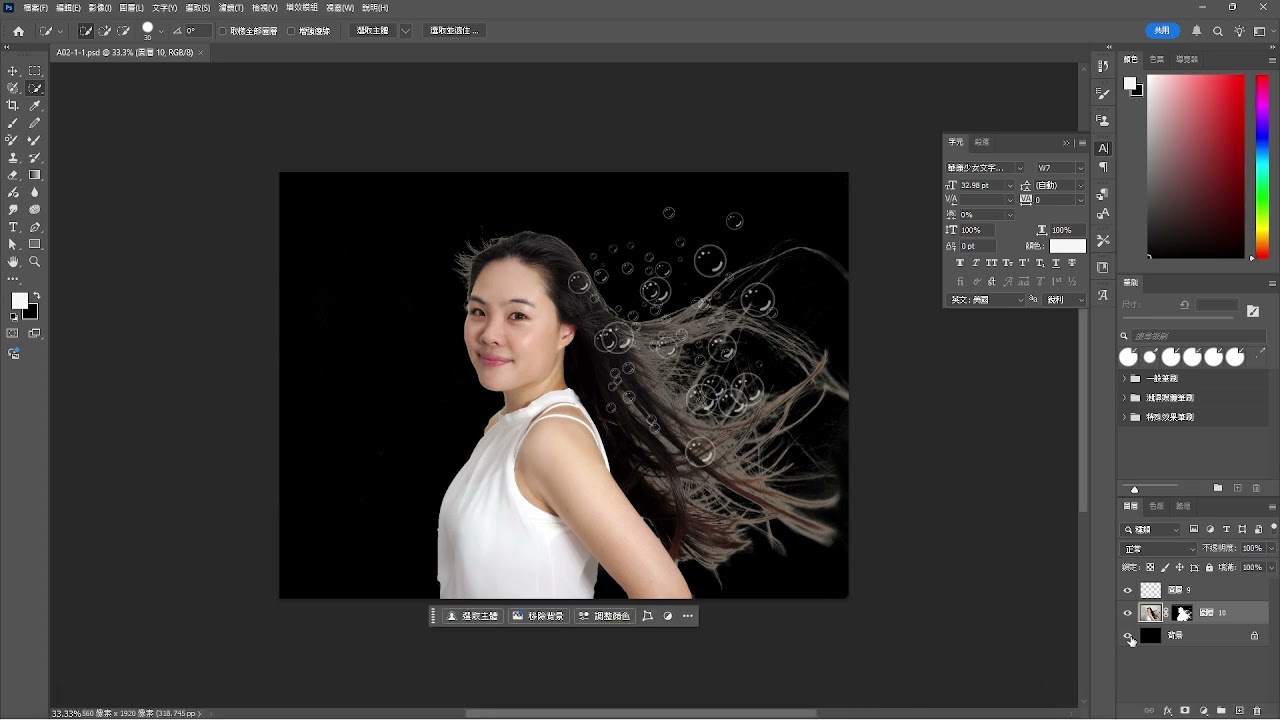Open Paragraph panel icon in dock
The image size is (1280, 720).
click(x=1103, y=167)
